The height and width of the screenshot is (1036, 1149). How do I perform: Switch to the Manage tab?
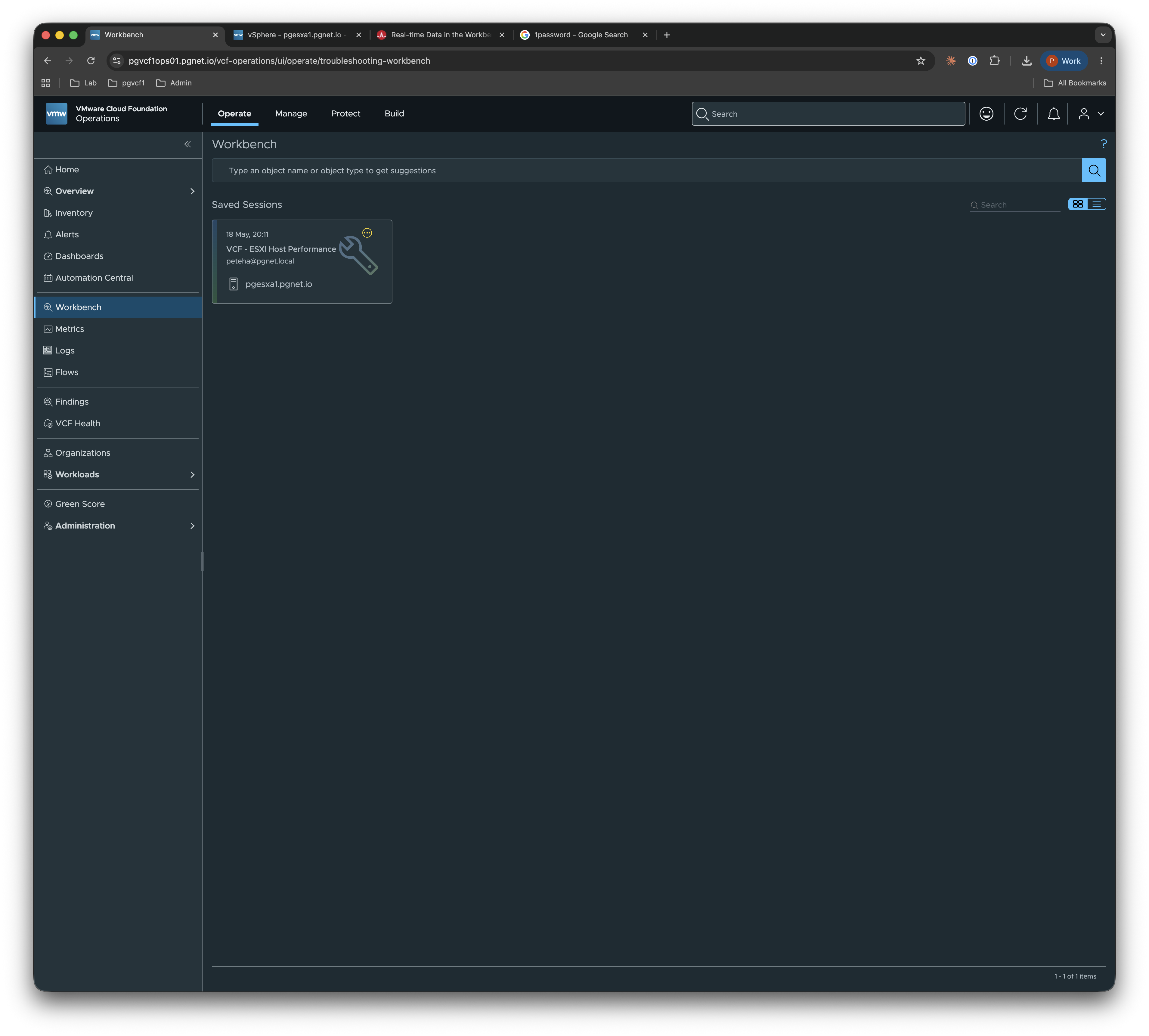[x=291, y=114]
